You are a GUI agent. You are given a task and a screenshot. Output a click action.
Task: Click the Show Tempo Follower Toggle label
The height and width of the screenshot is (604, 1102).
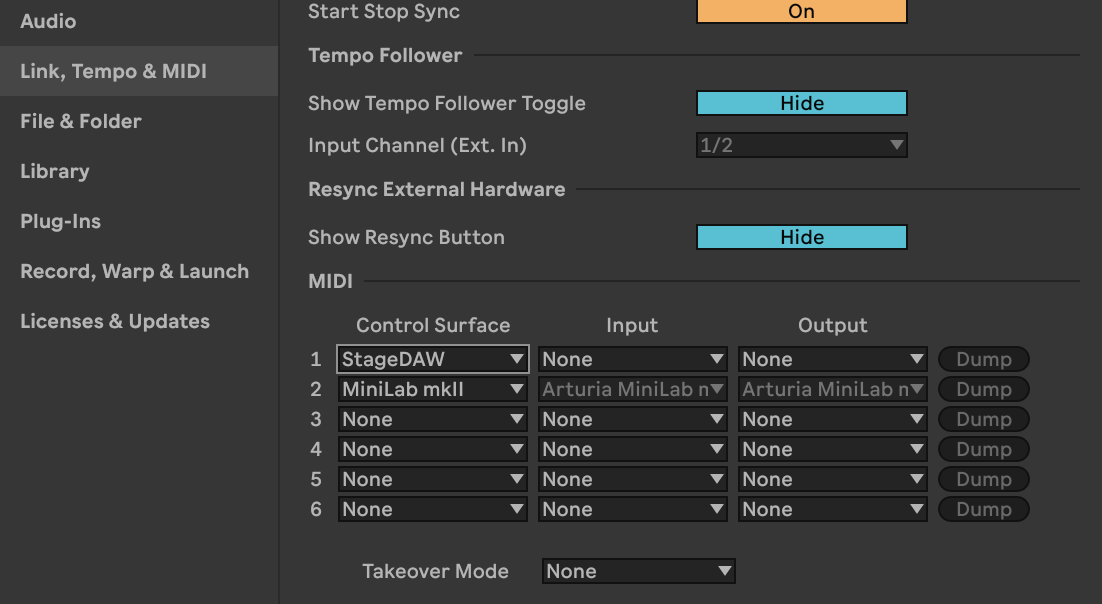[446, 103]
